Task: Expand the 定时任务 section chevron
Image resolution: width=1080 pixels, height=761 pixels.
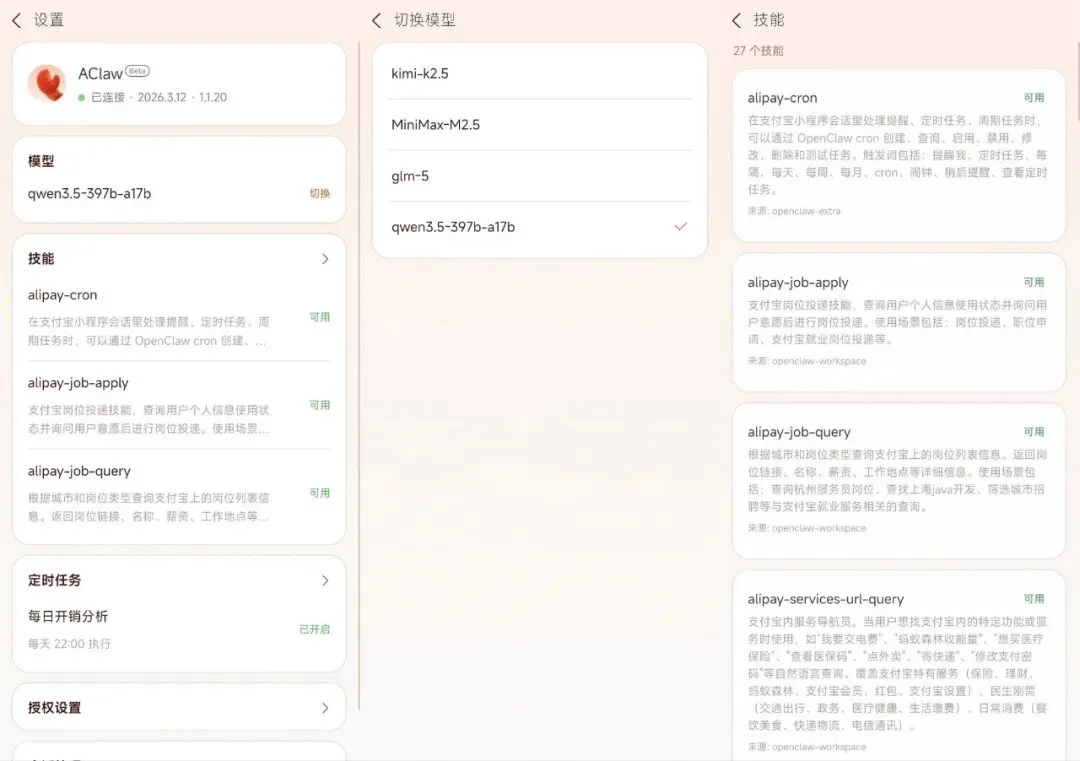Action: (x=324, y=580)
